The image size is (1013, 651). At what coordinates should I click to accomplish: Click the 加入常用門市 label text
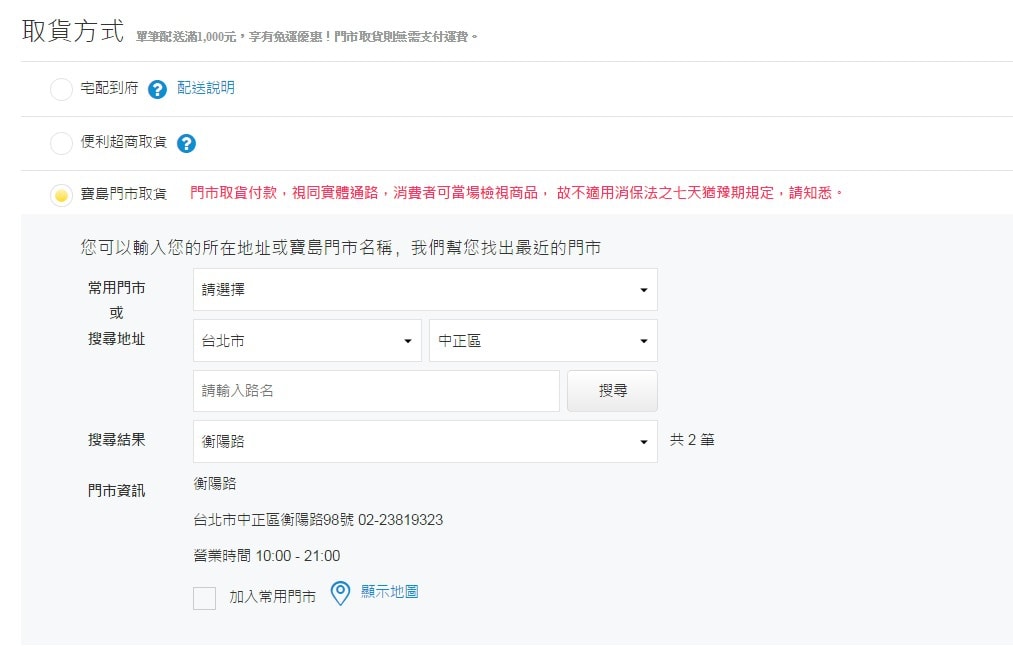tap(272, 597)
